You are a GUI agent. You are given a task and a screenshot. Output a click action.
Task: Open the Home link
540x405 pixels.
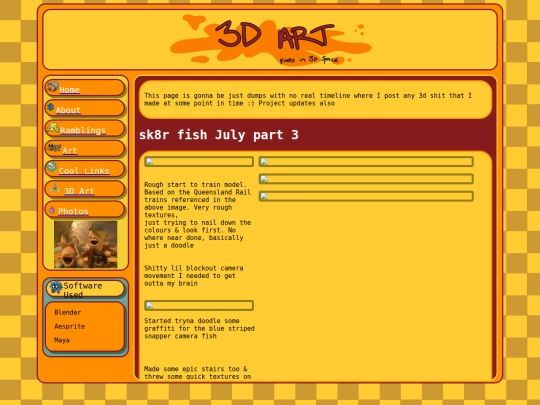click(x=70, y=90)
